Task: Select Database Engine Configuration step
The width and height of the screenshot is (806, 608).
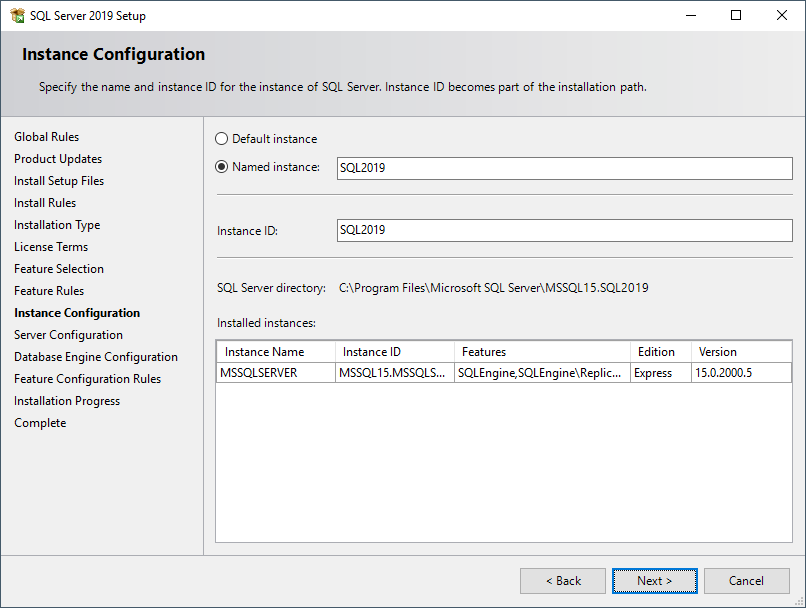Action: (96, 357)
